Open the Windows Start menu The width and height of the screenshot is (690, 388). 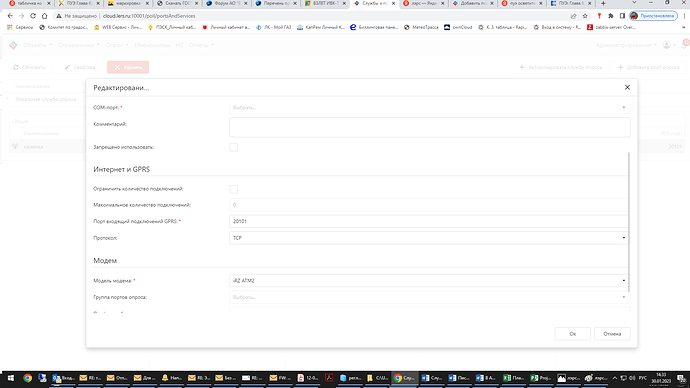click(x=11, y=378)
